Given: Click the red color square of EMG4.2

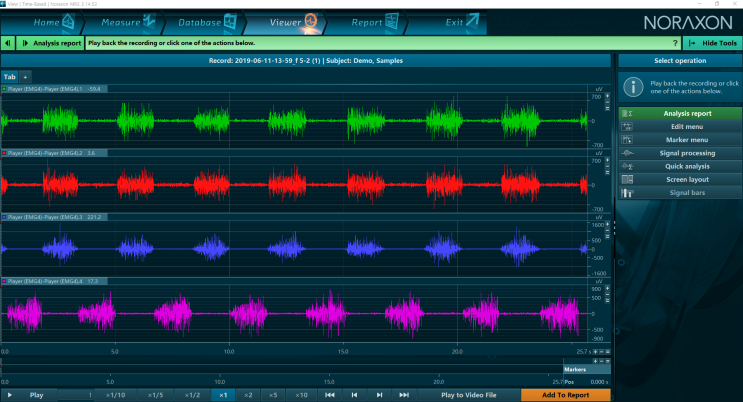Looking at the screenshot, I should [4, 153].
